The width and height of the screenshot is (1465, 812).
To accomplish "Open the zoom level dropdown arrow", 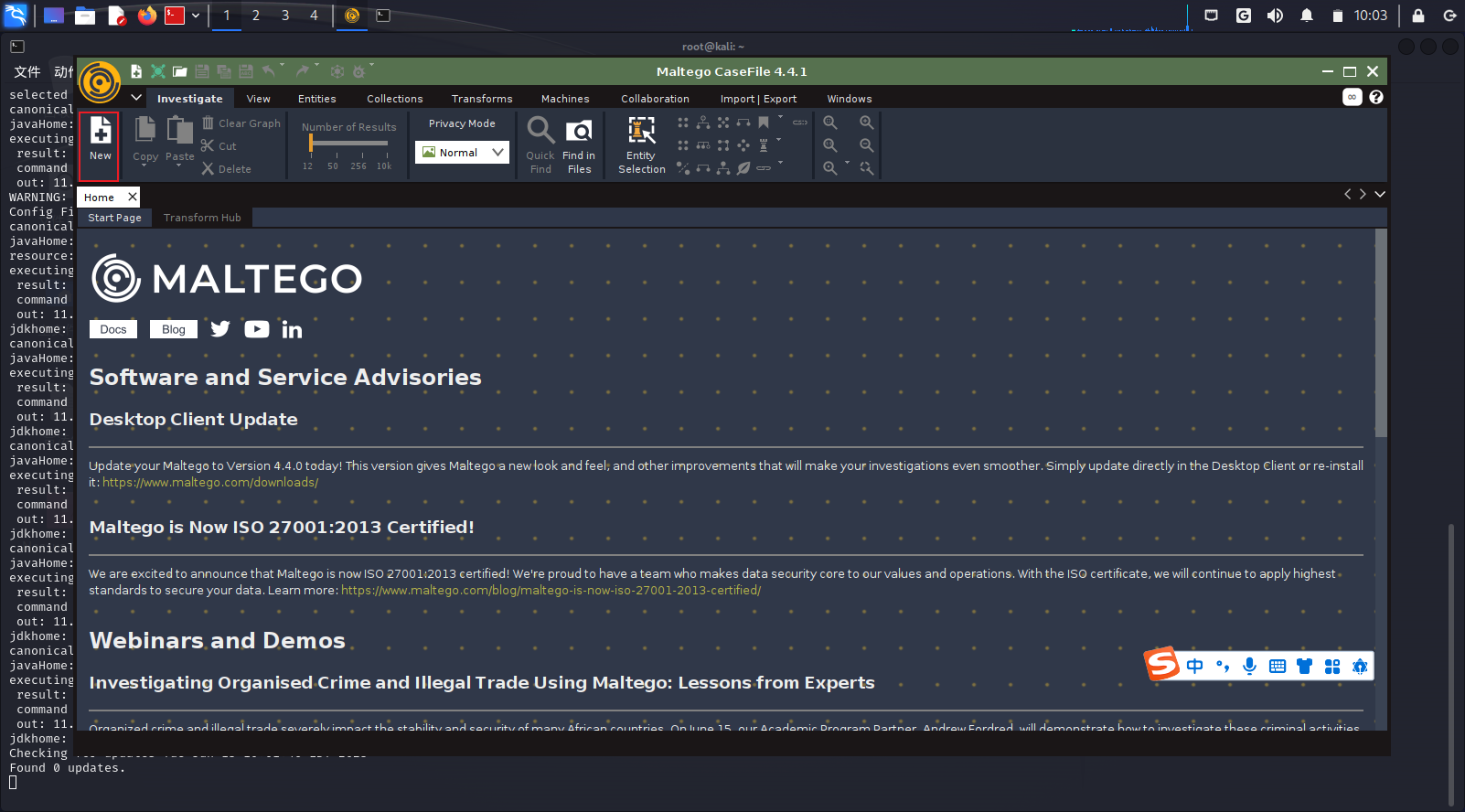I will point(848,164).
